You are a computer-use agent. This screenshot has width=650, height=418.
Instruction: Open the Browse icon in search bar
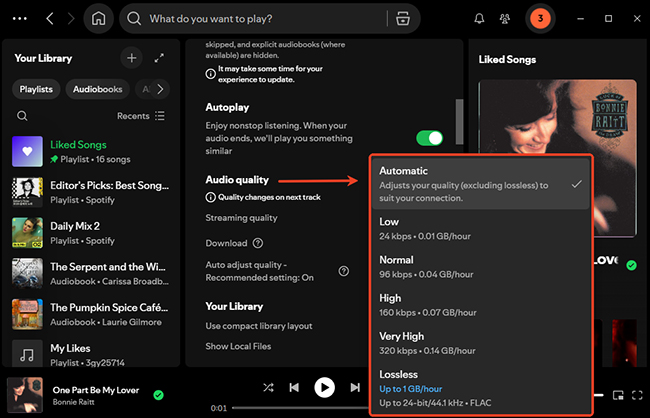(x=403, y=19)
